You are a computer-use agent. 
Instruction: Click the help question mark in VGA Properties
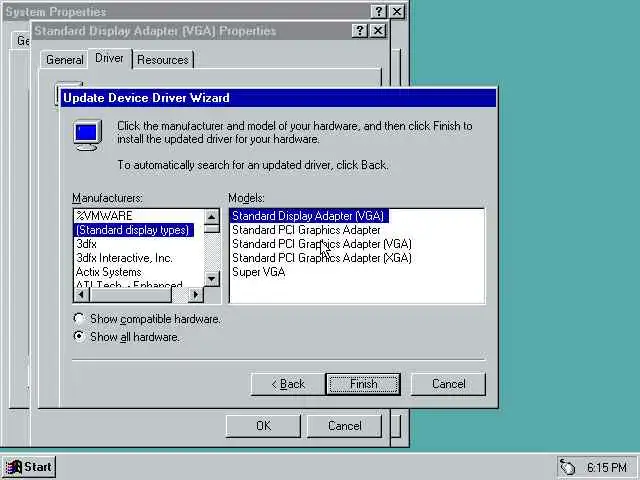coord(360,31)
